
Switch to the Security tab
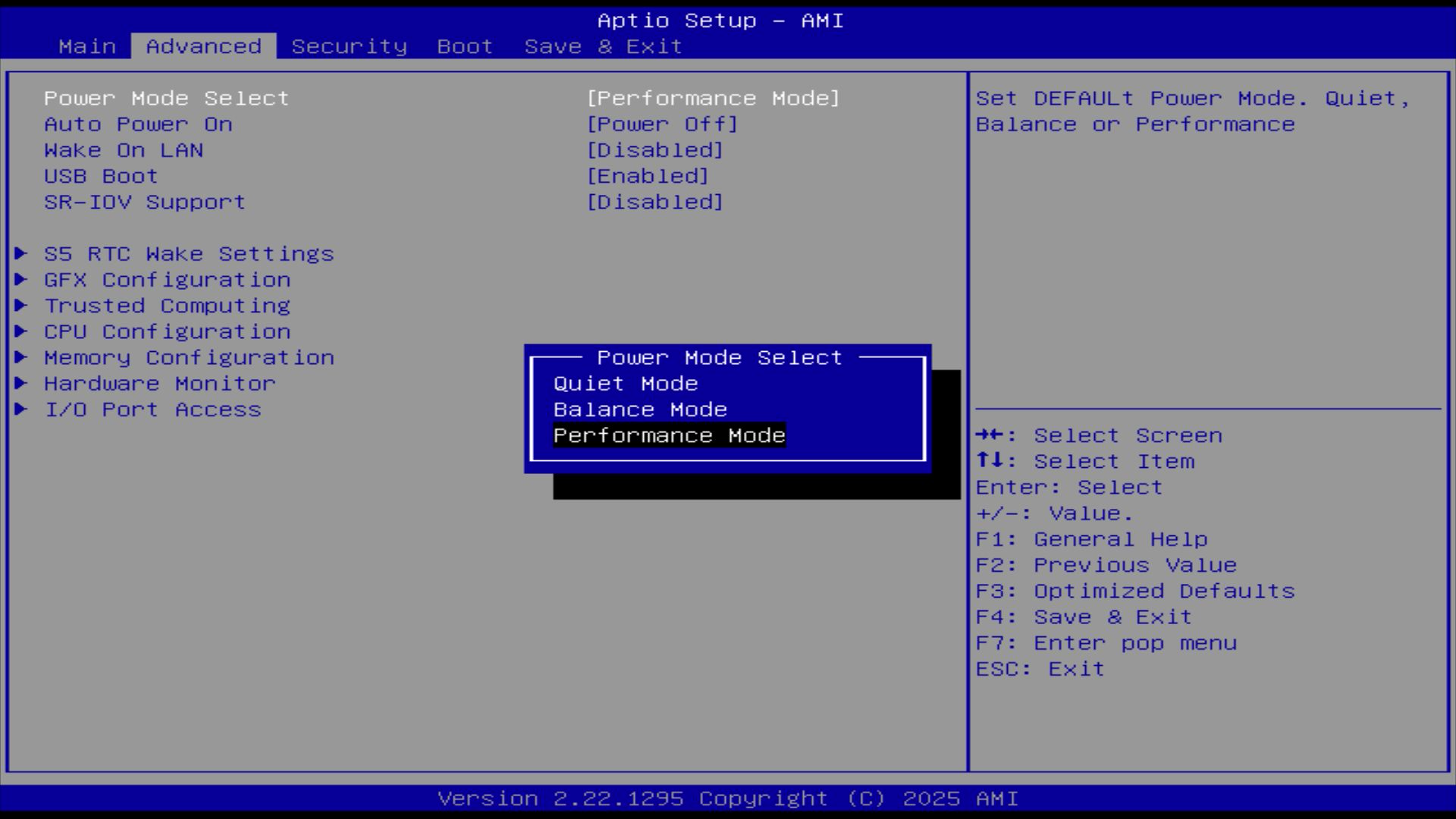coord(349,46)
